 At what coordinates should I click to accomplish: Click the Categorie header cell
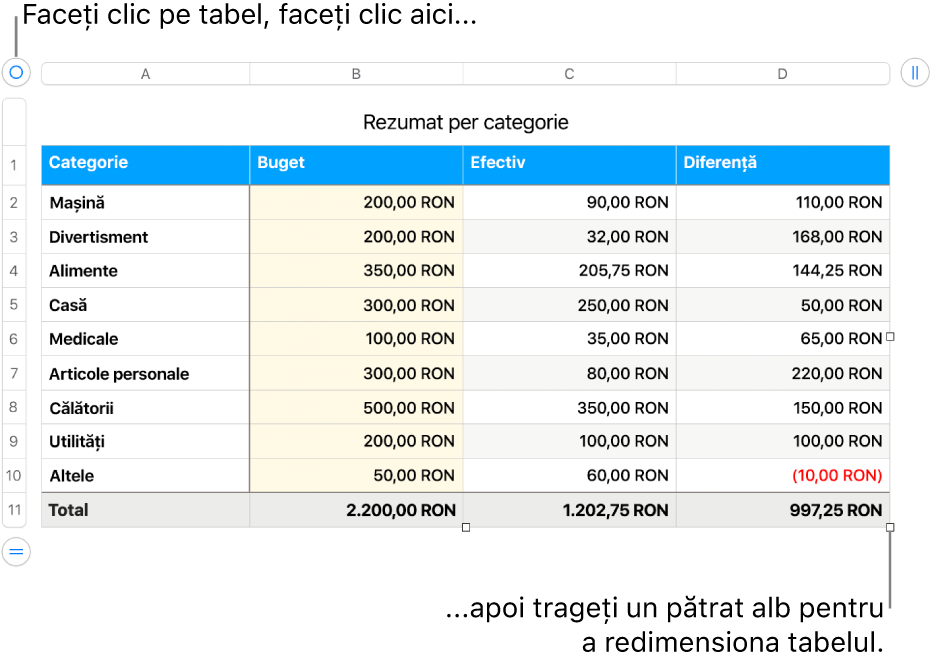coord(145,165)
